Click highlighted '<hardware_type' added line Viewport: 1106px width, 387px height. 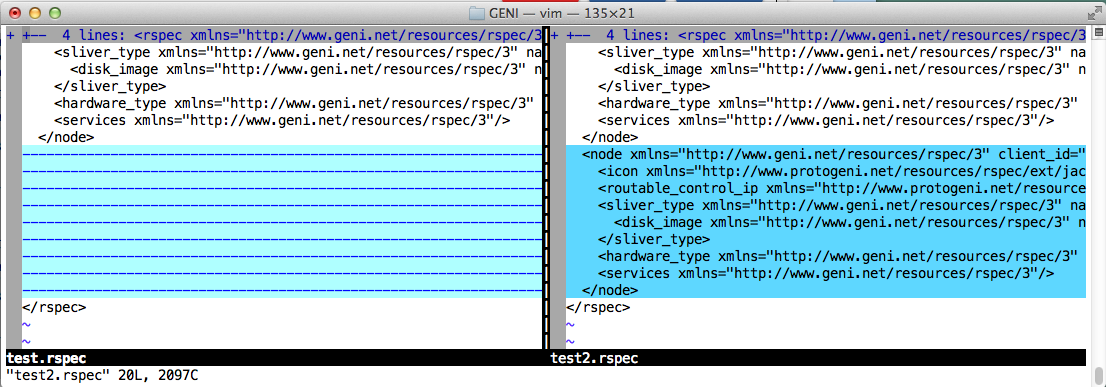pyautogui.click(x=838, y=256)
